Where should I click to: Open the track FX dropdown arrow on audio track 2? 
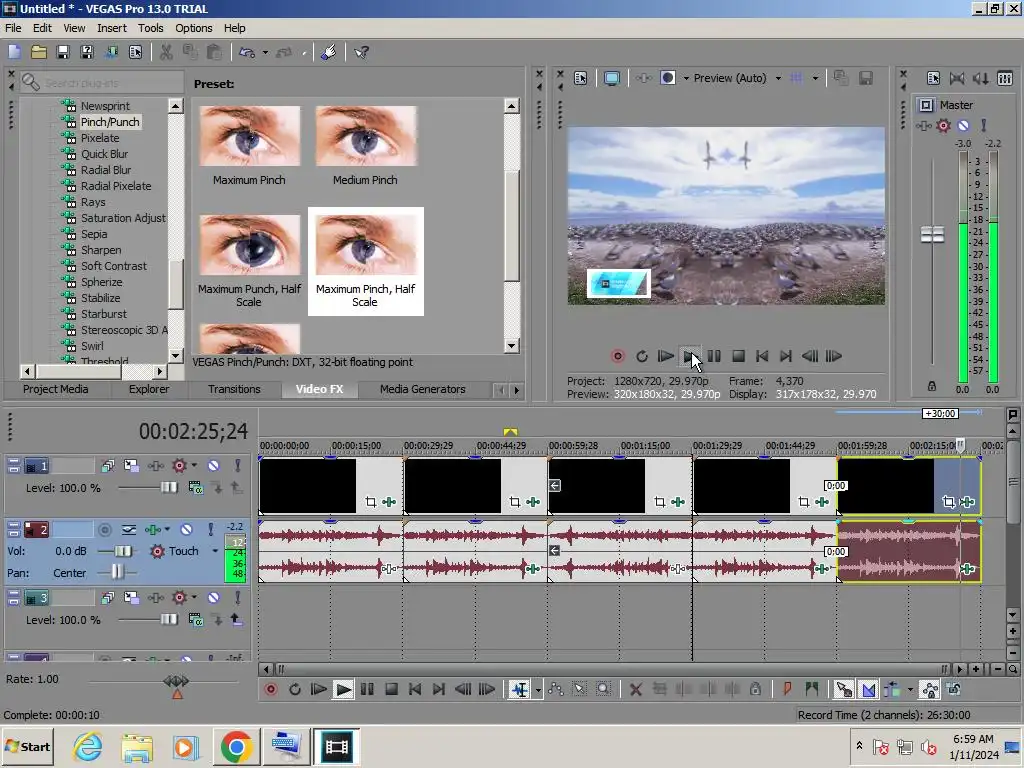point(167,530)
